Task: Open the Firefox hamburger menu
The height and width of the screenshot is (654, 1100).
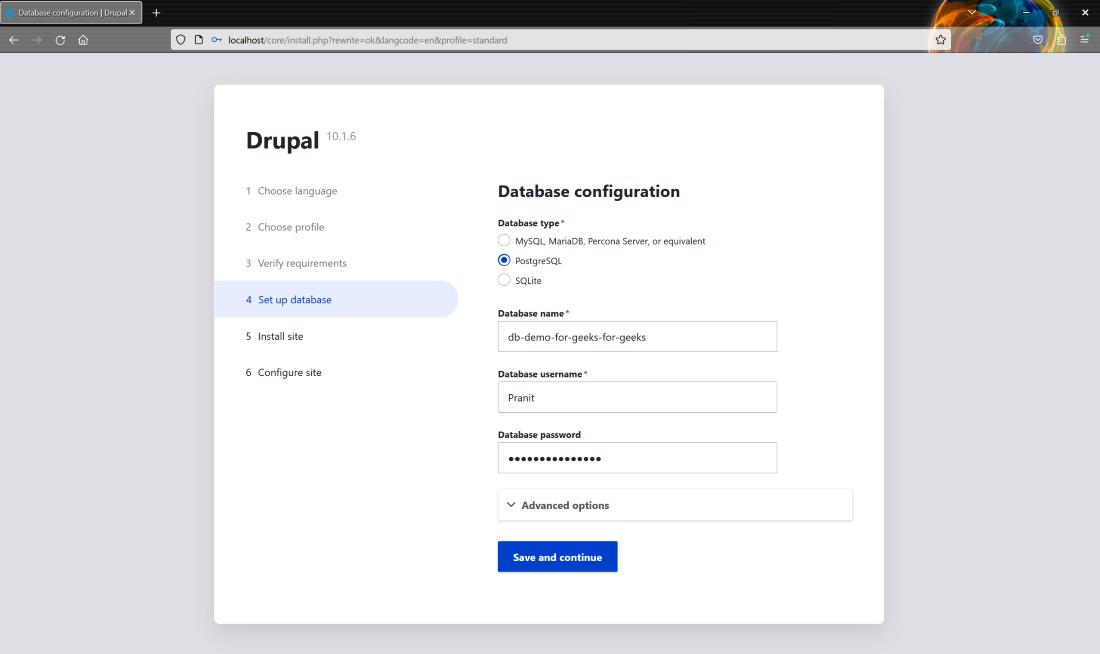Action: 1085,40
